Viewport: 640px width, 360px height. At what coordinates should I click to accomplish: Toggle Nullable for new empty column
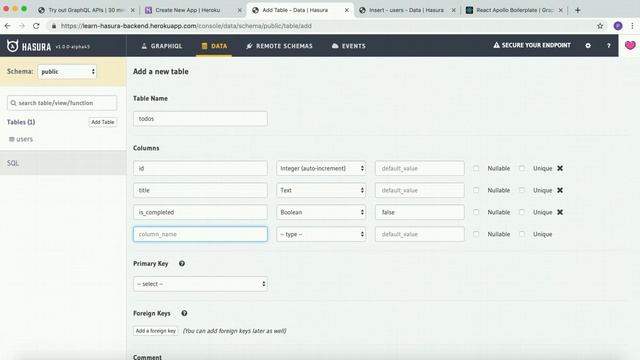pos(476,234)
